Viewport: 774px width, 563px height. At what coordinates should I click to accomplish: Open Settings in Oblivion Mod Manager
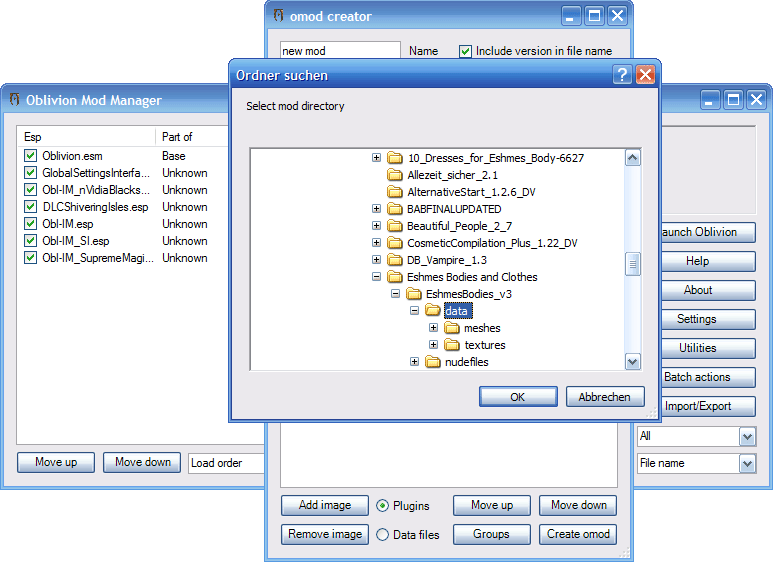click(708, 319)
